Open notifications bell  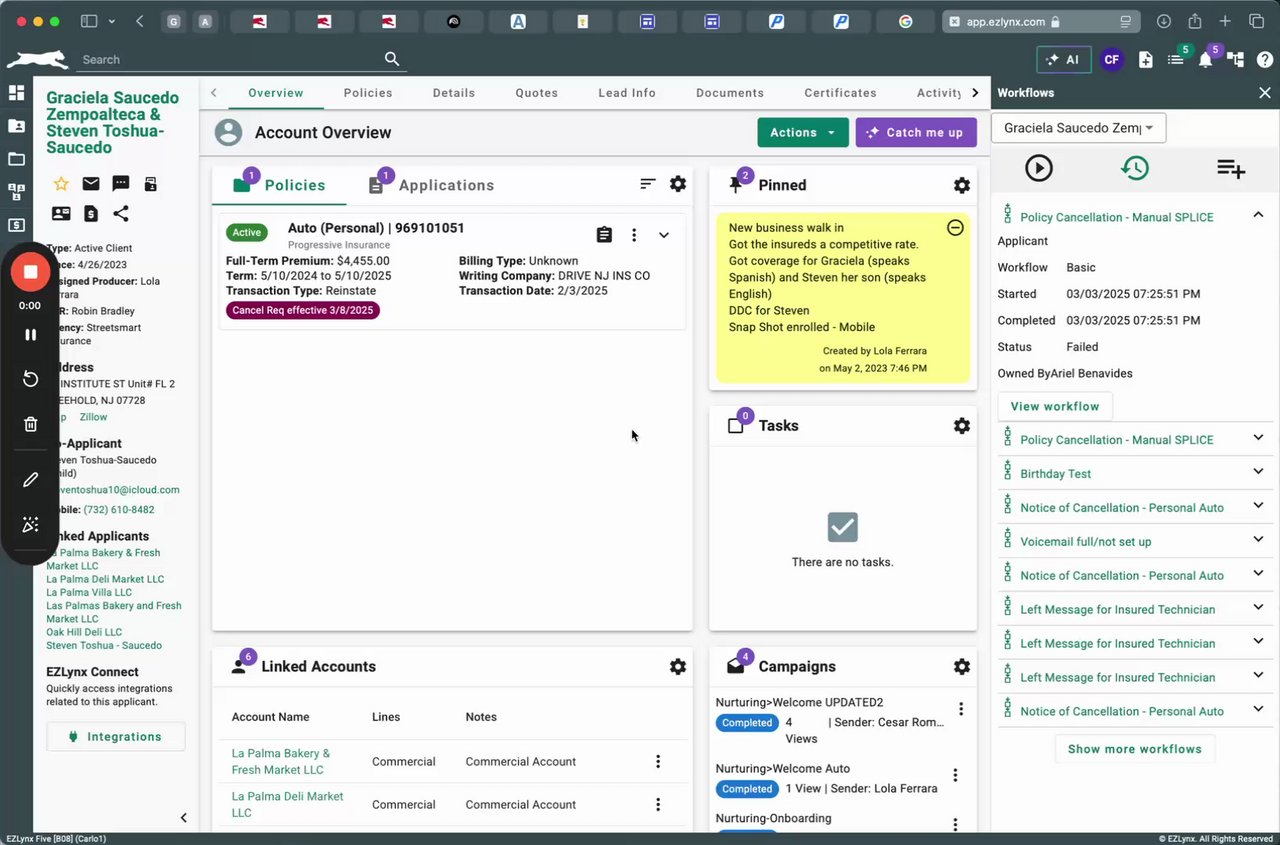point(1206,60)
